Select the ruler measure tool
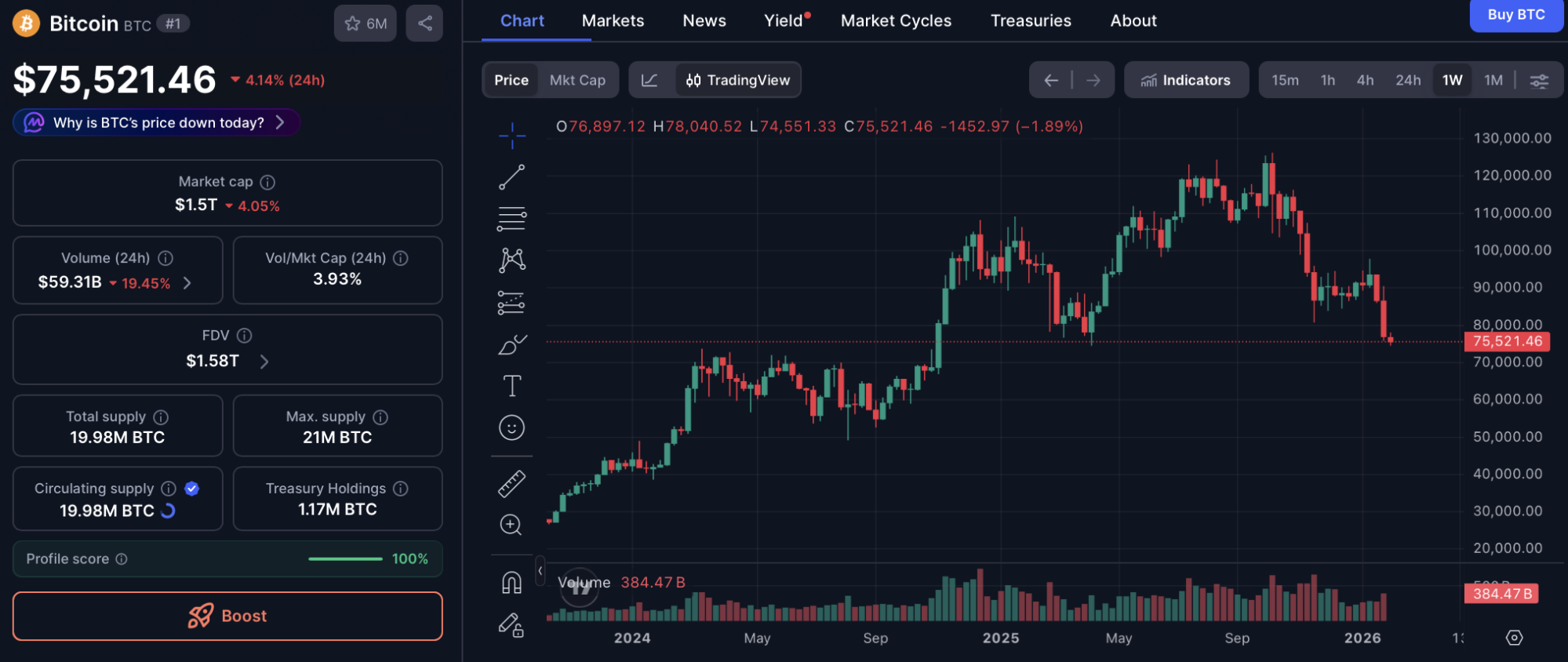Screen dimensions: 1568x662 [x=511, y=484]
